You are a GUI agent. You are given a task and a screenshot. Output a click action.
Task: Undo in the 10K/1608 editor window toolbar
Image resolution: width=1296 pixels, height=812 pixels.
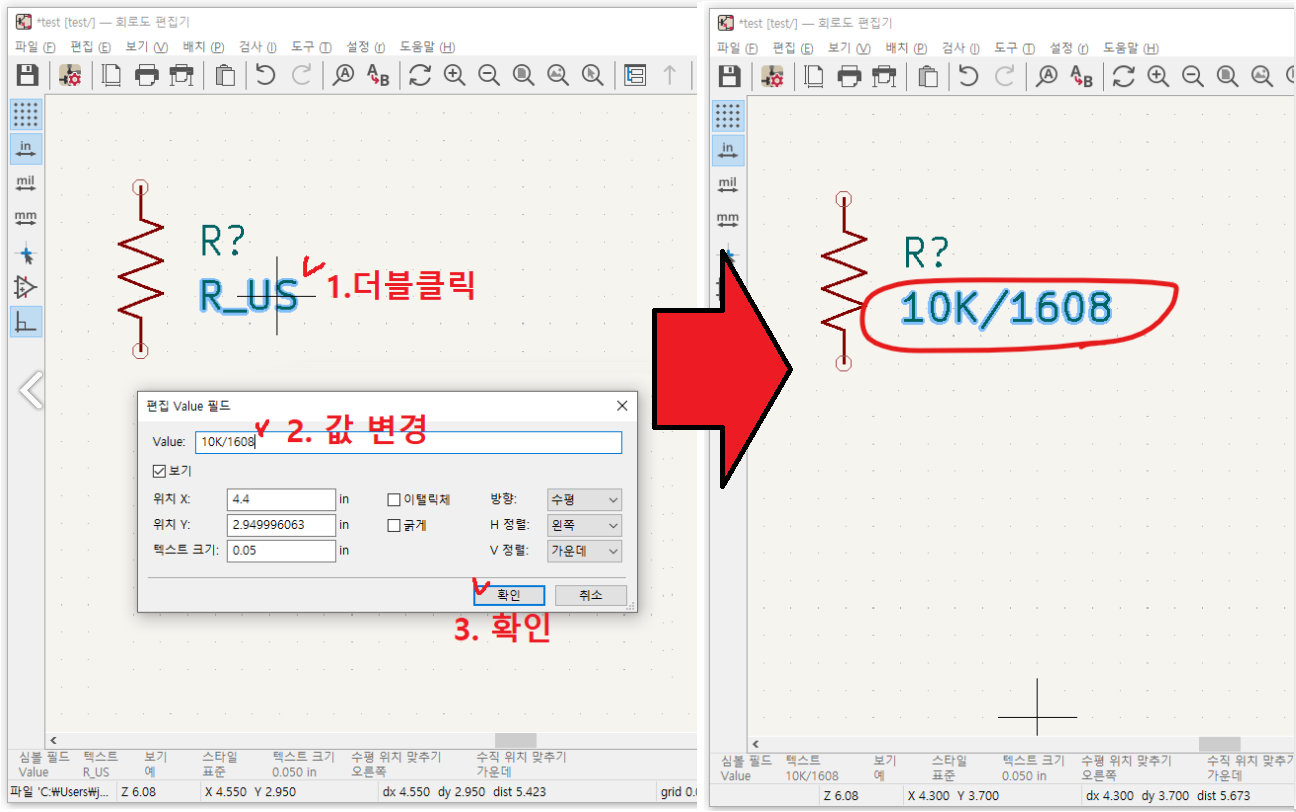tap(968, 75)
